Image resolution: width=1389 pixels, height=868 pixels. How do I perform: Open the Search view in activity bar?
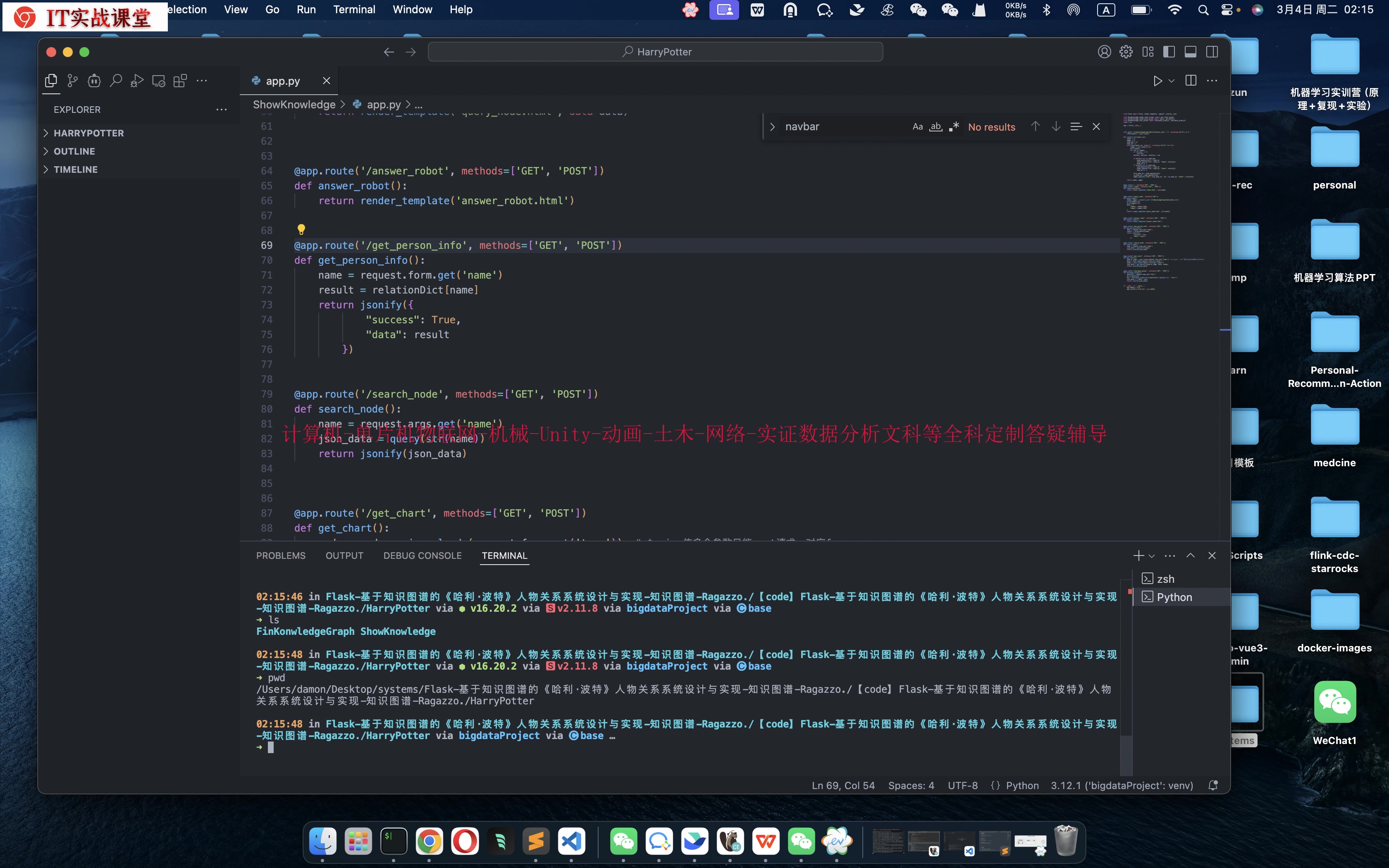(x=115, y=81)
